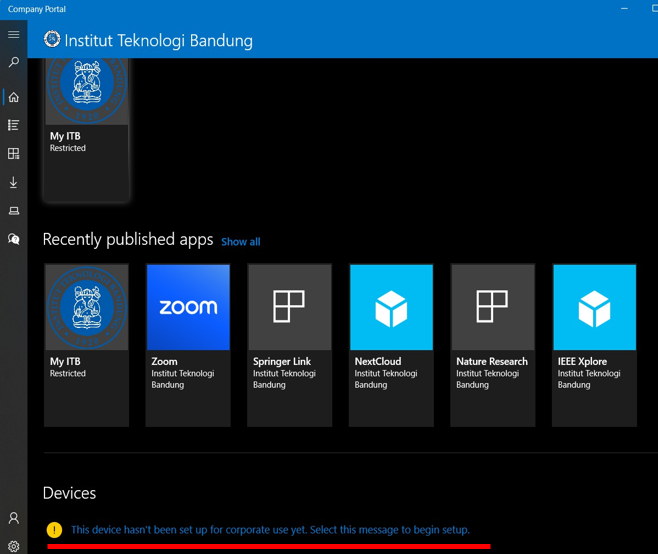Open the user account icon
The width and height of the screenshot is (658, 554).
(x=13, y=518)
